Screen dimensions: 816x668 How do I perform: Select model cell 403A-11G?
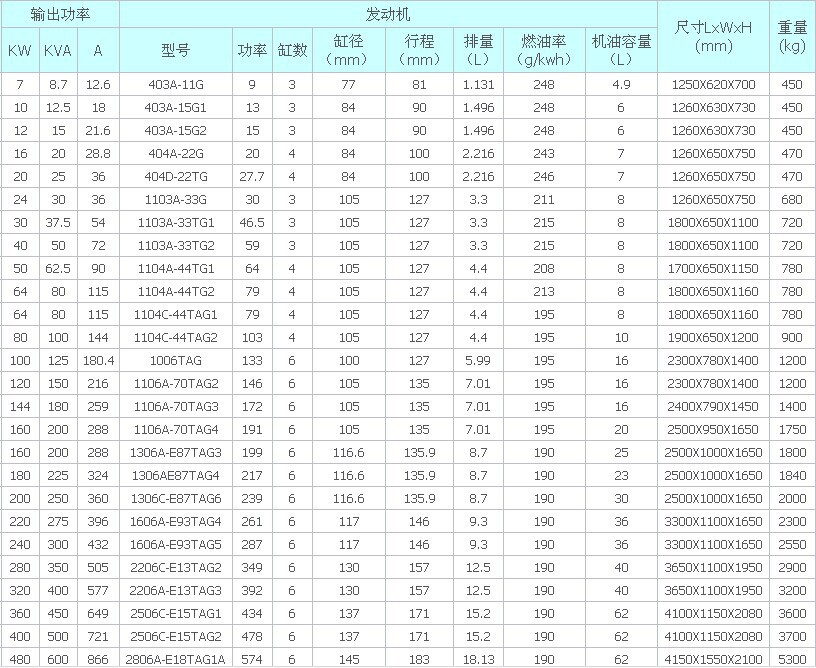[176, 84]
